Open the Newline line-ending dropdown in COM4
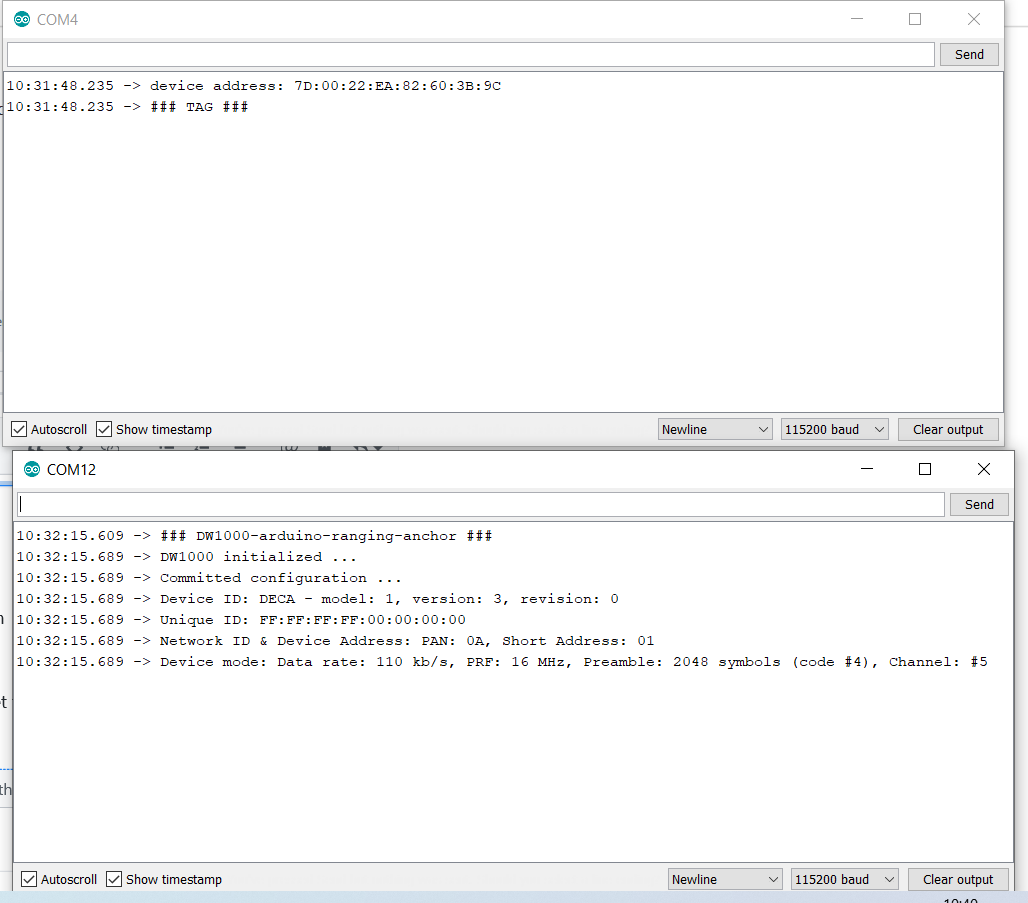Viewport: 1028px width, 903px height. pyautogui.click(x=715, y=429)
